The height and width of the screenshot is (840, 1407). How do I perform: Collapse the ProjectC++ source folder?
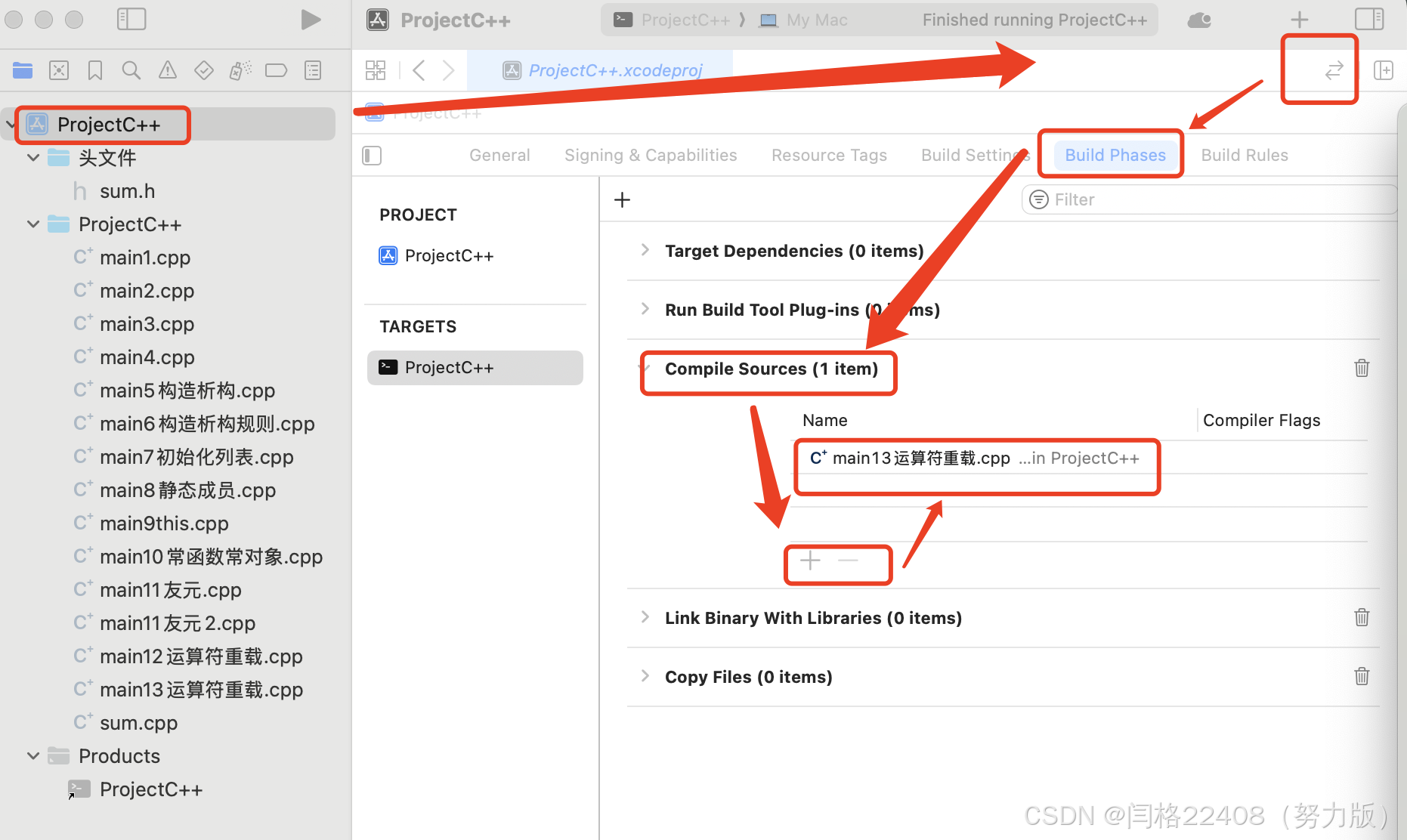32,224
